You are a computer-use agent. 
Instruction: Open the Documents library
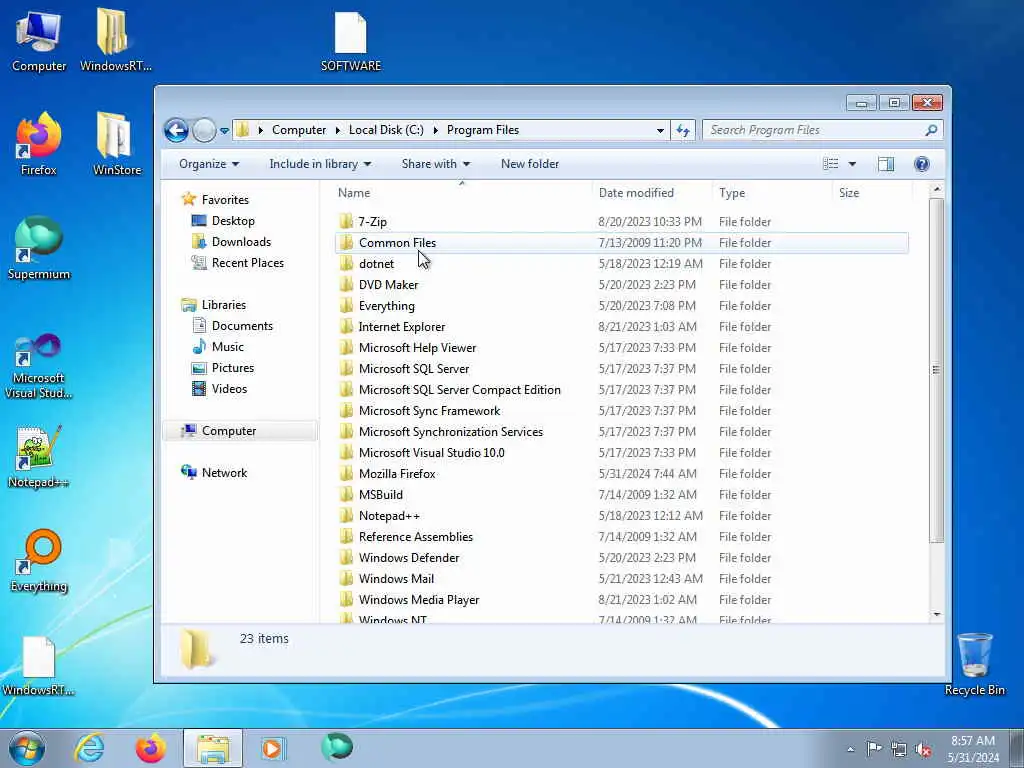[x=242, y=326]
